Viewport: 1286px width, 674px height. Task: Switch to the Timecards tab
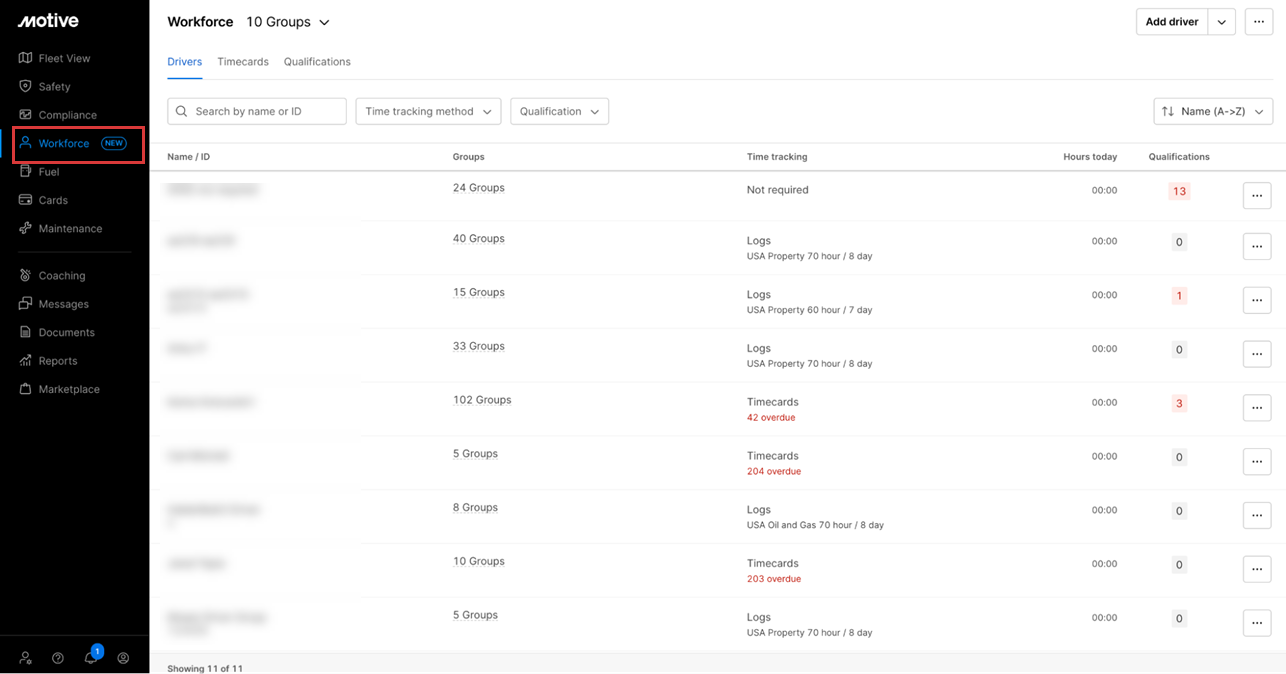point(243,62)
